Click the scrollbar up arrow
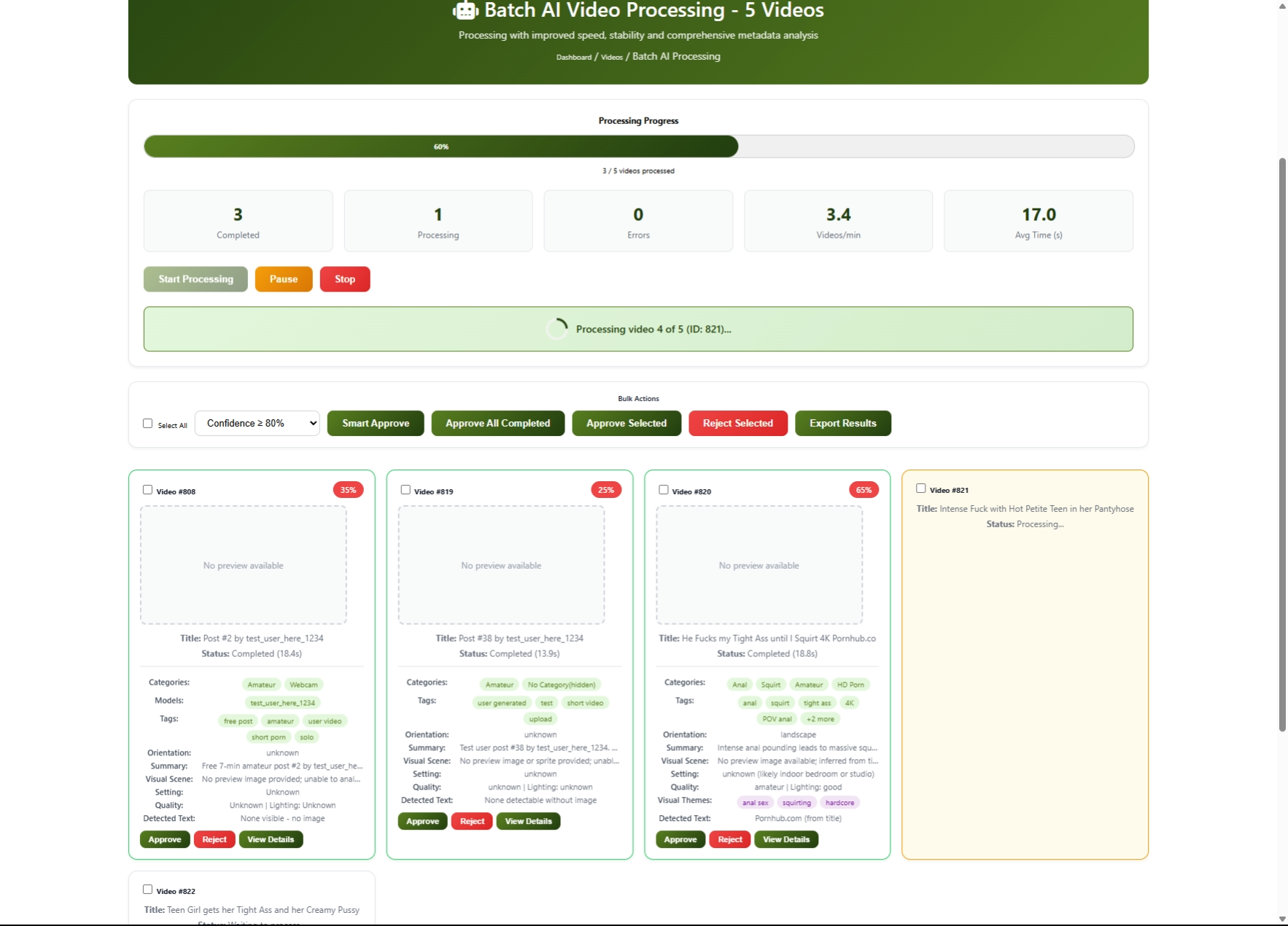Viewport: 1288px width, 926px height. tap(1282, 6)
